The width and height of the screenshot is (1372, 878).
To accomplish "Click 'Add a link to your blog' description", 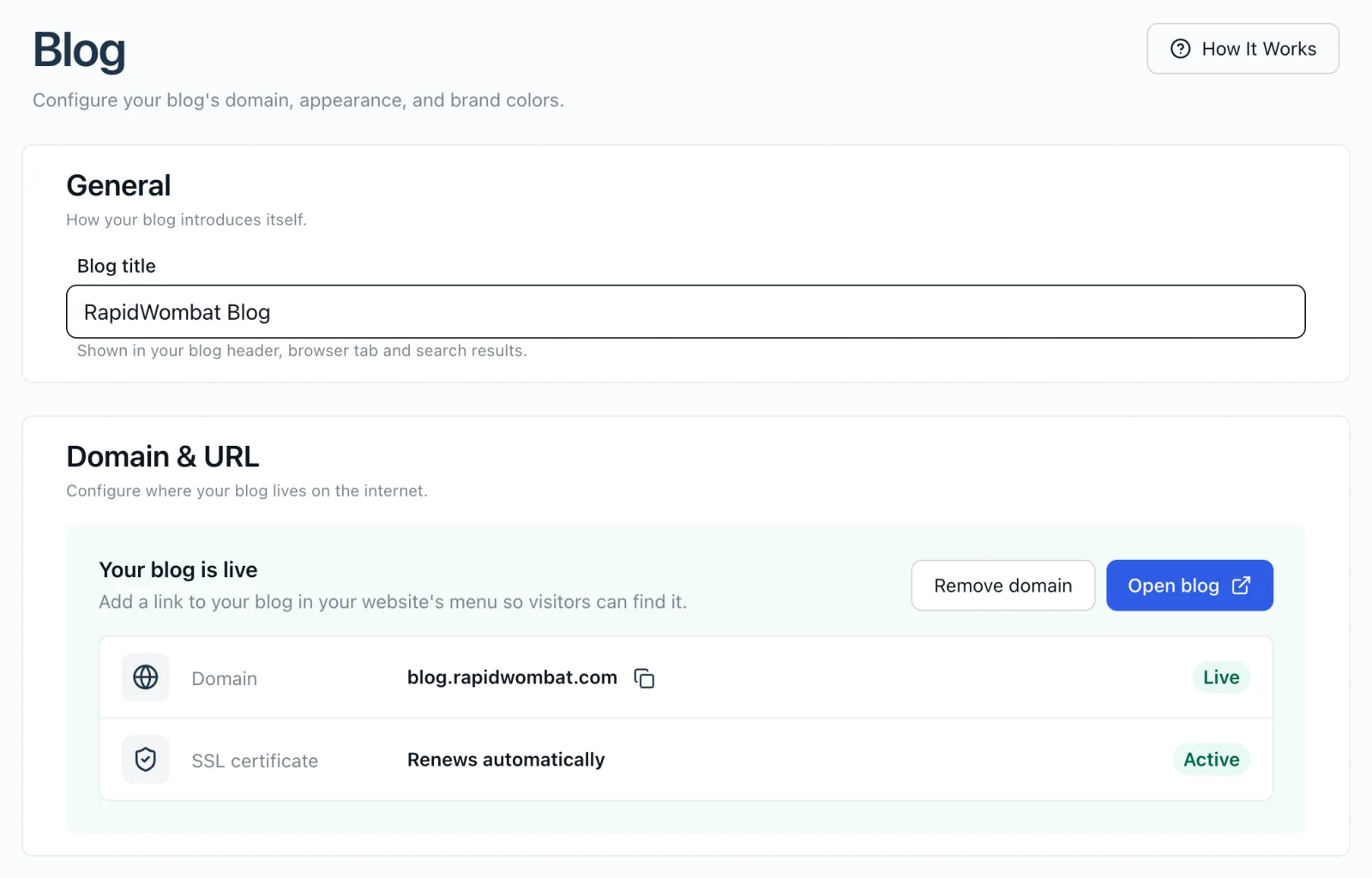I will pos(393,602).
